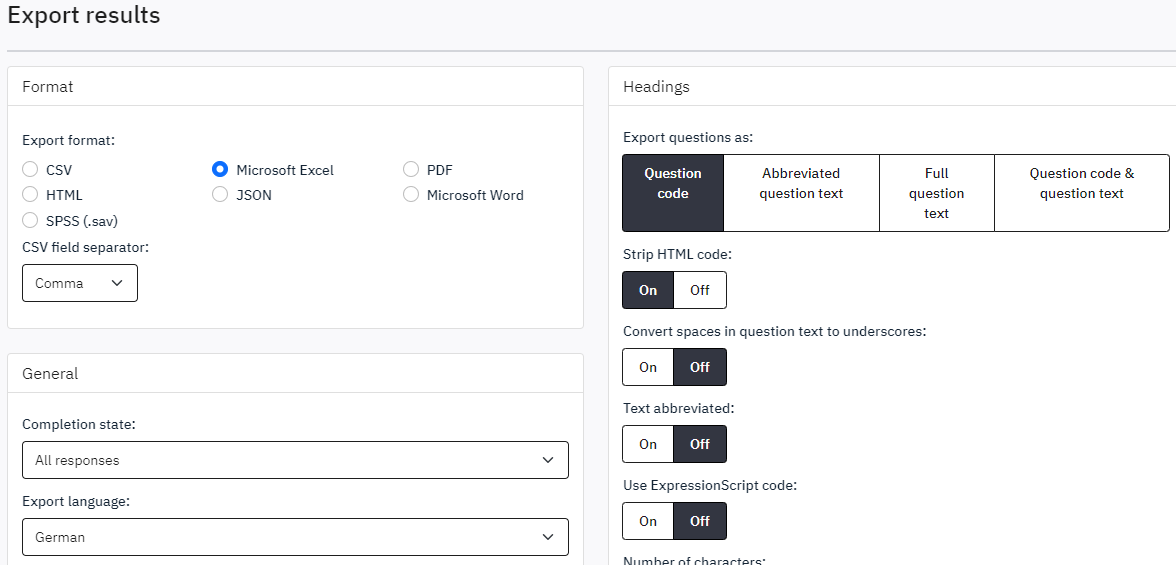
Task: Choose Microsoft Word export format
Action: 411,195
